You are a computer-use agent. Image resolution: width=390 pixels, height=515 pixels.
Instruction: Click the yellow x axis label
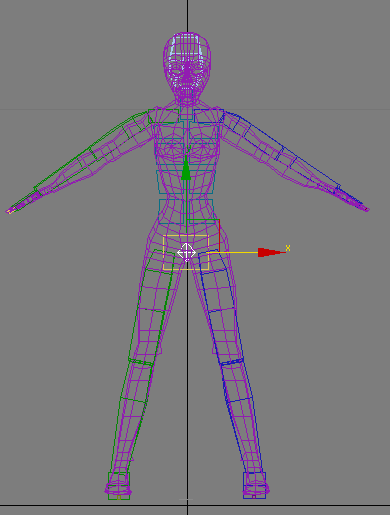288,248
